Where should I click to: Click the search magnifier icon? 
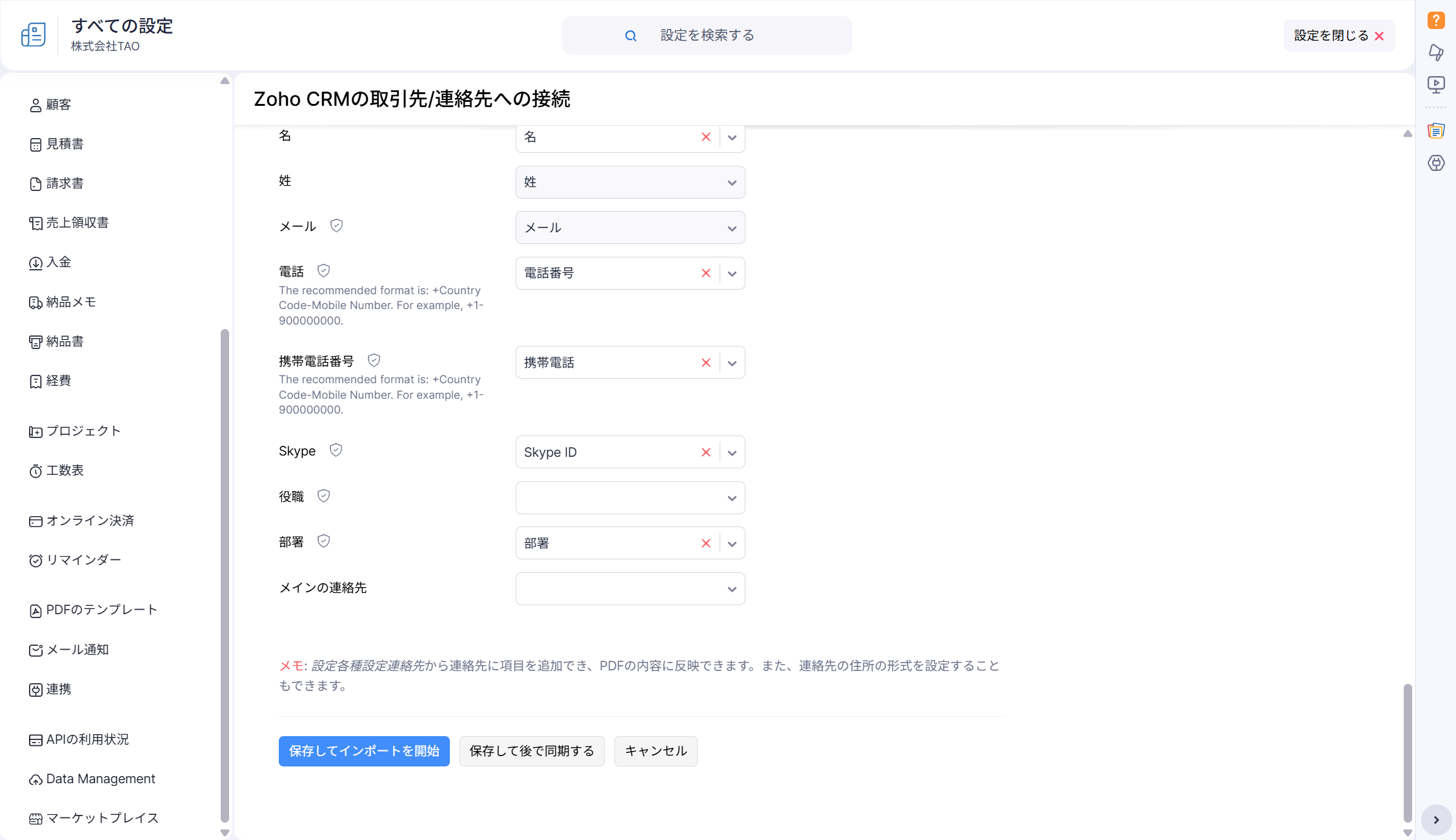631,35
